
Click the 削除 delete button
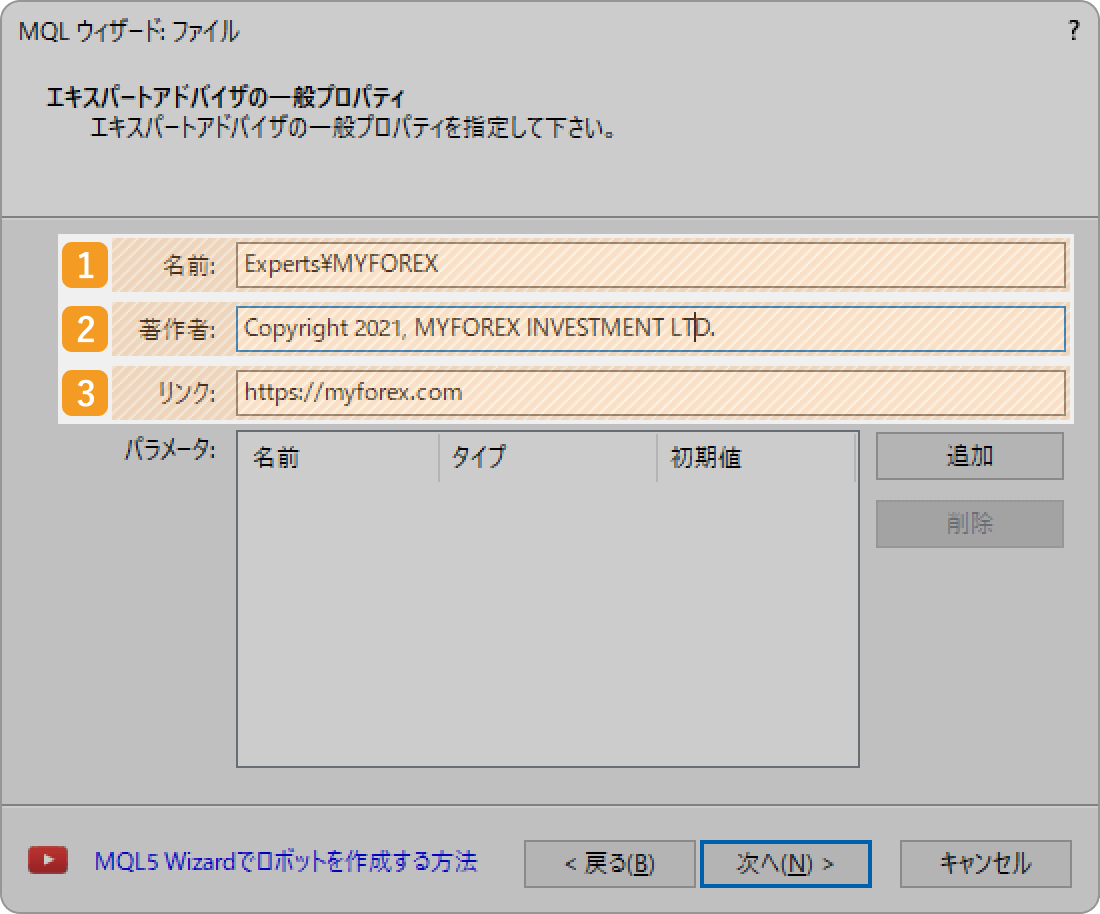pos(970,523)
